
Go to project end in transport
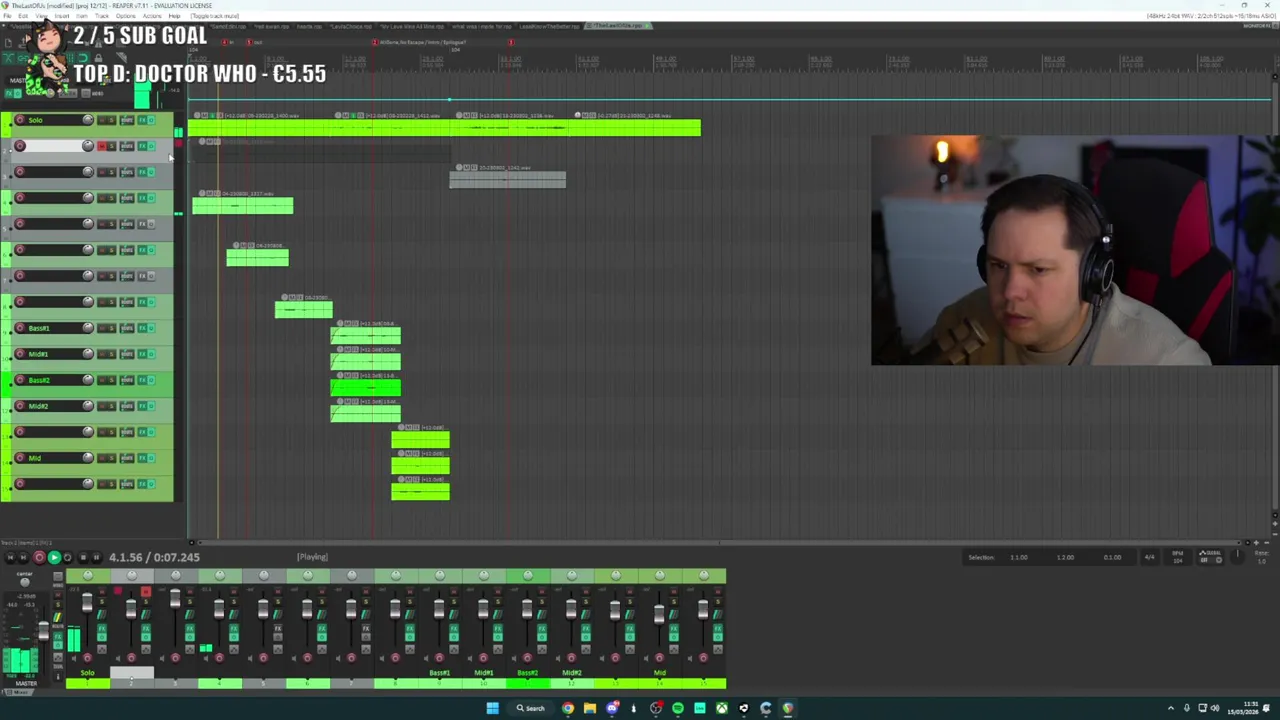(25, 557)
